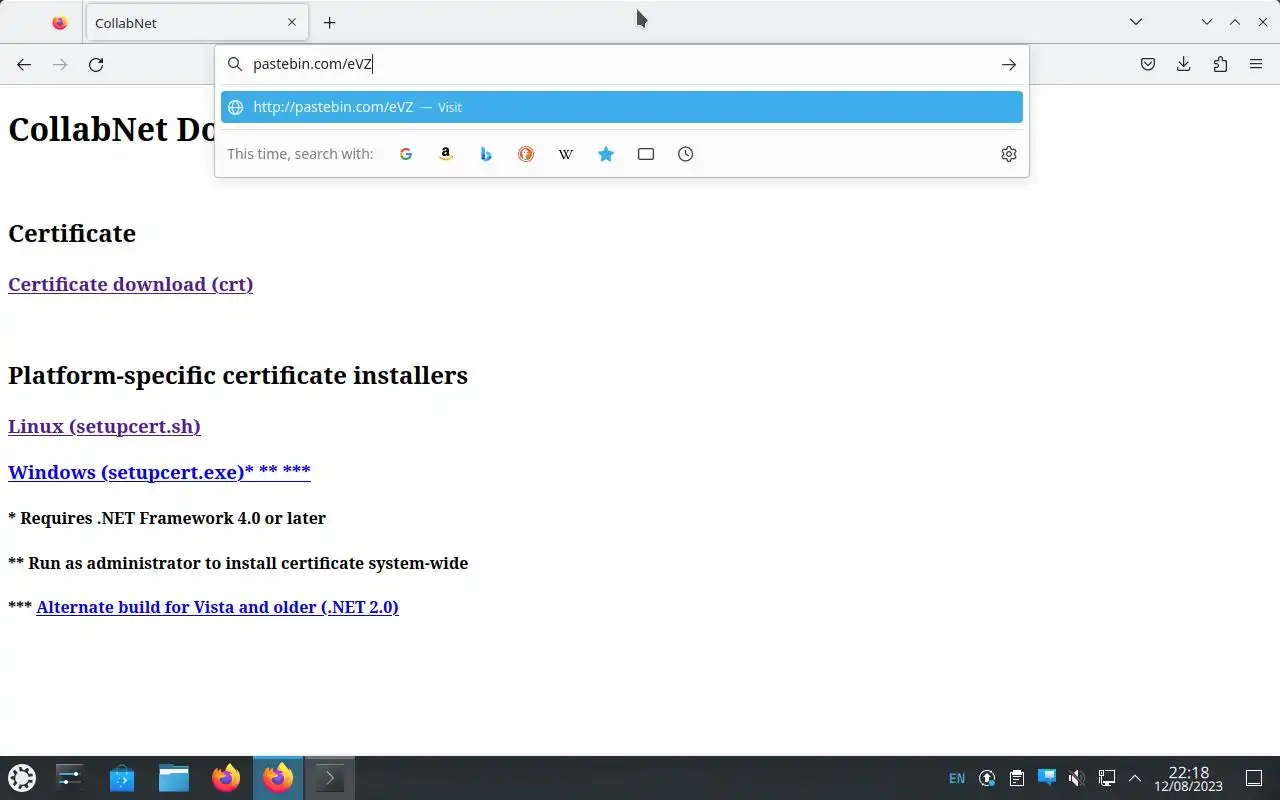This screenshot has width=1280, height=800.
Task: Open the Extensions menu
Action: click(1220, 64)
